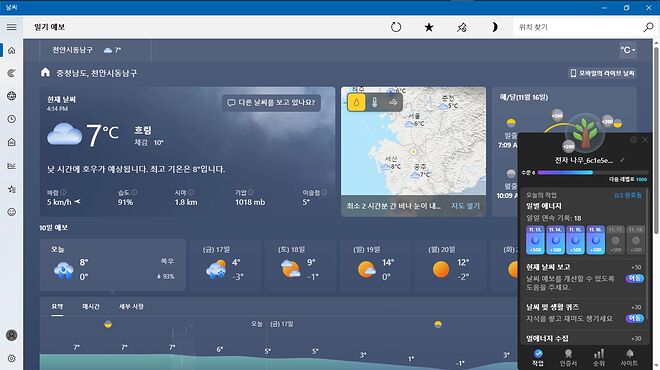Switch to the 요약 tab

point(57,307)
